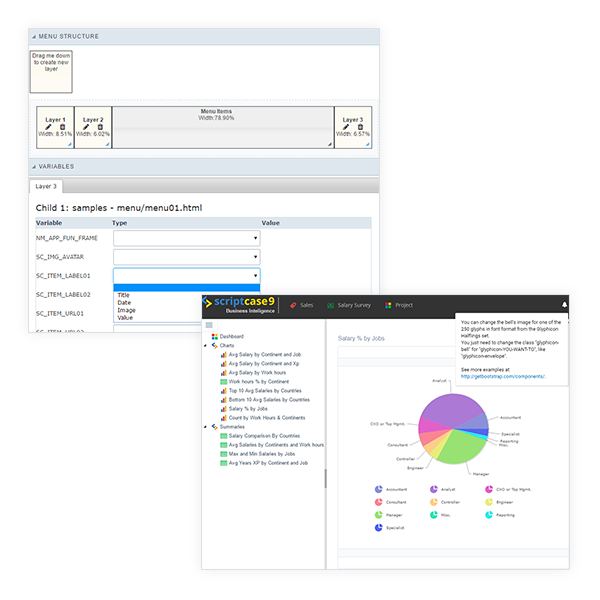Select the Layer 3 tab

tap(47, 186)
